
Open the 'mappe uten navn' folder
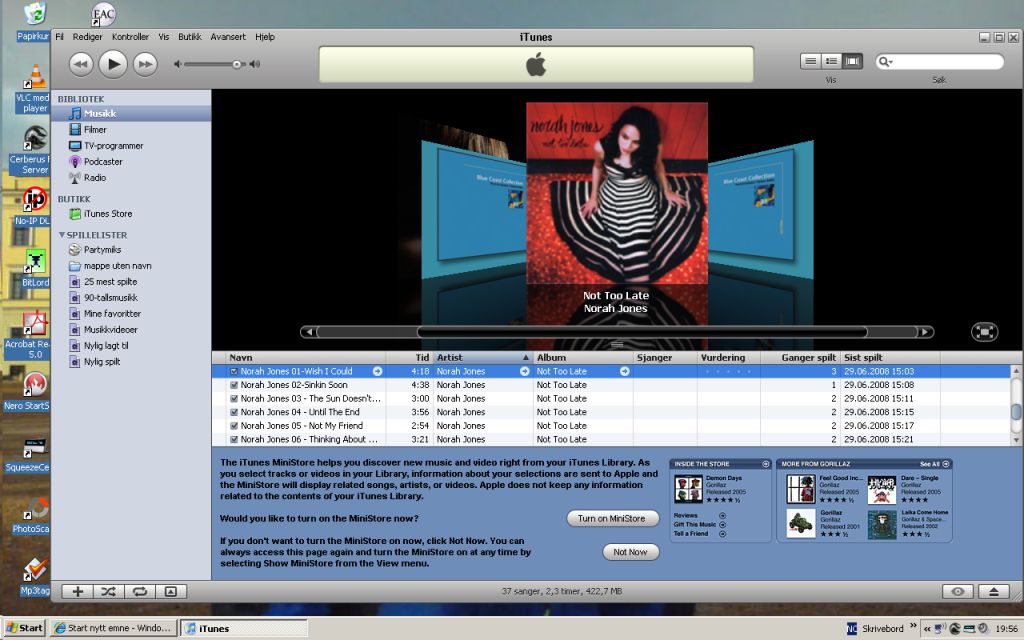pyautogui.click(x=118, y=266)
